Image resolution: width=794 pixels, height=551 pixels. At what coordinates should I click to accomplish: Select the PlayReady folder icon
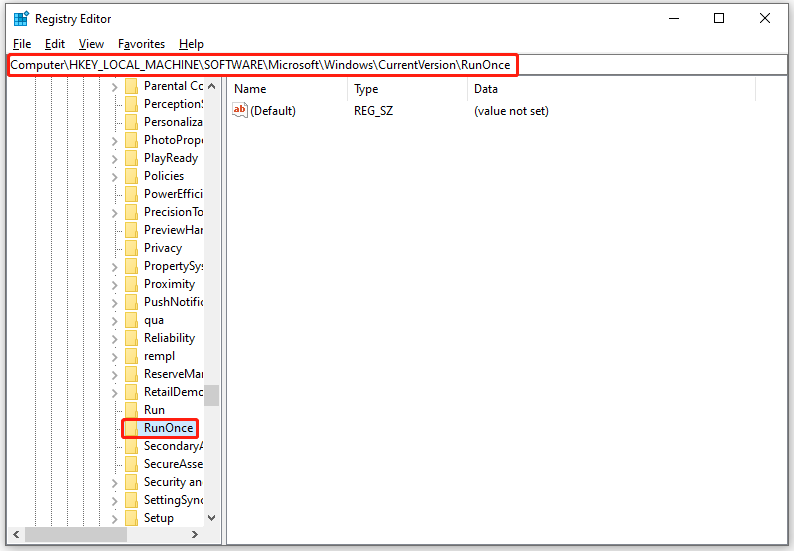click(131, 158)
